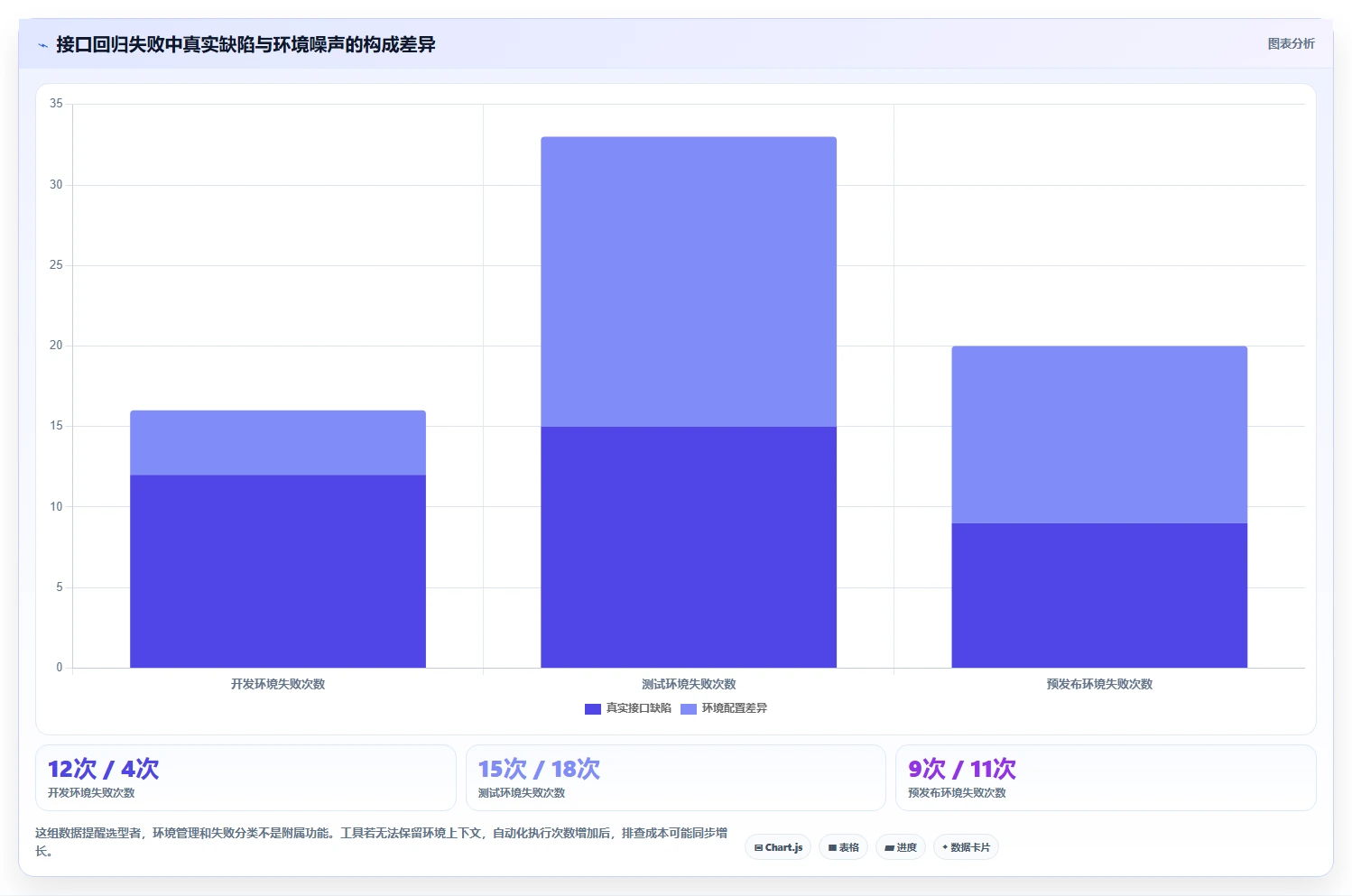Click the 数据卡片 tag chip
The width and height of the screenshot is (1352, 896).
[966, 847]
